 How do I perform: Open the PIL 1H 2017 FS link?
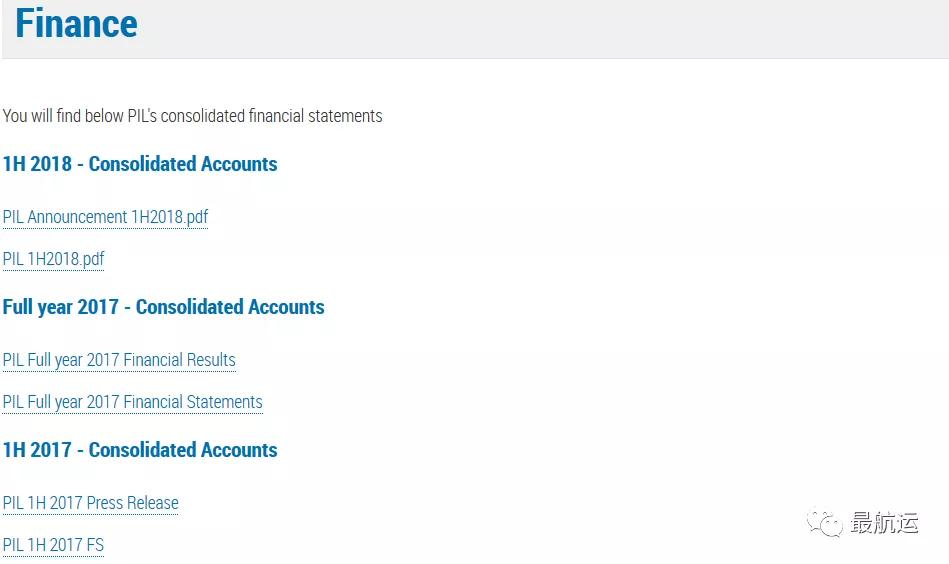tap(53, 545)
